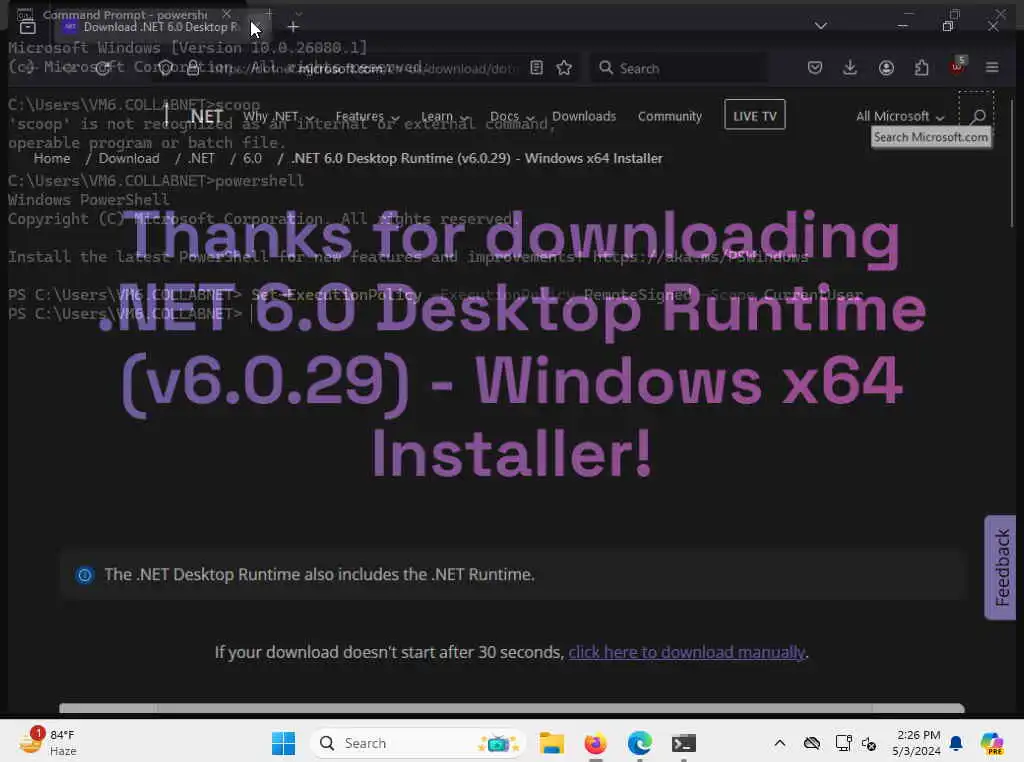Click the display network tray icon
1024x762 pixels.
(x=843, y=743)
